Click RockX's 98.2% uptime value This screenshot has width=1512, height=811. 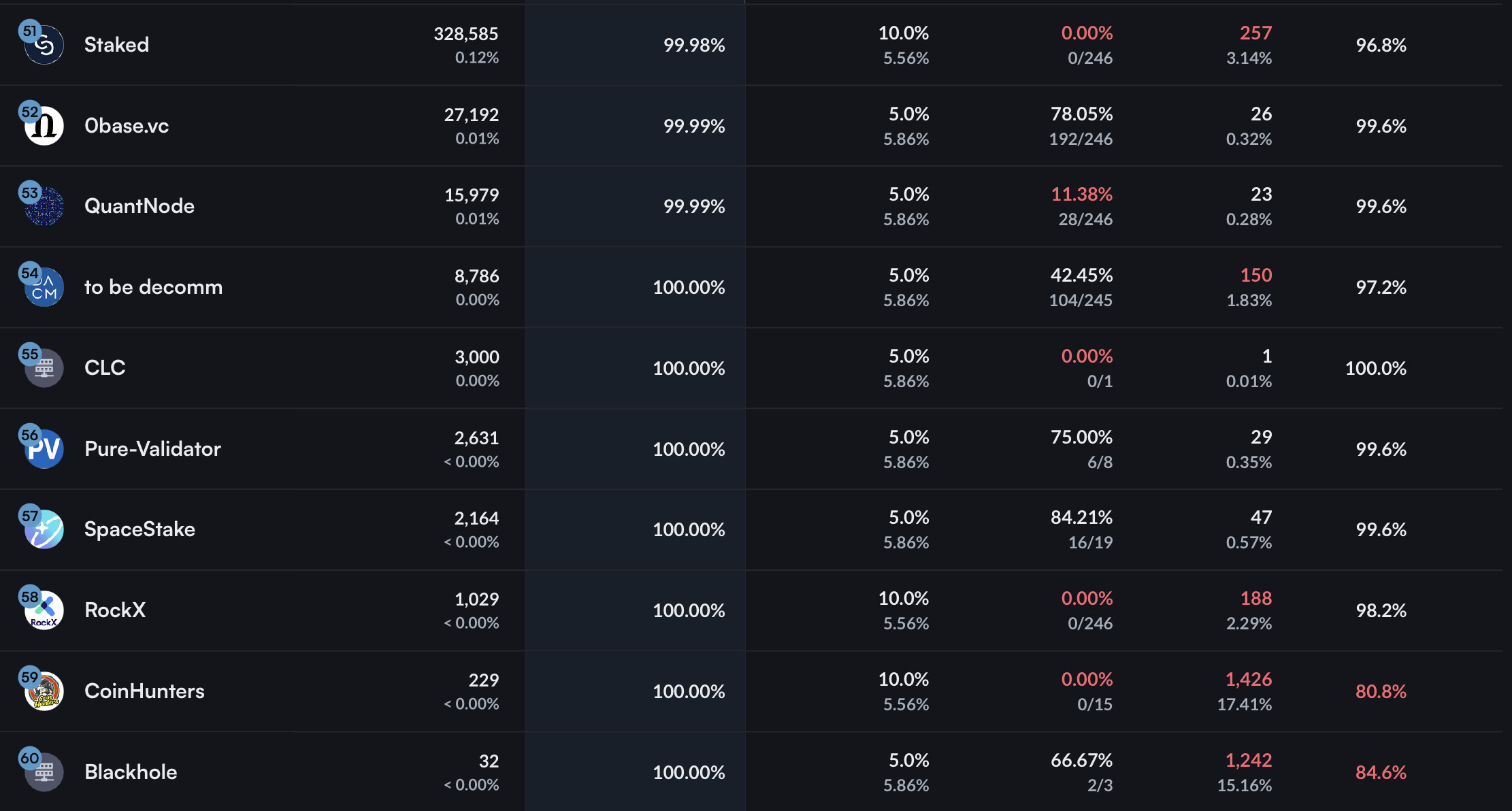1381,610
